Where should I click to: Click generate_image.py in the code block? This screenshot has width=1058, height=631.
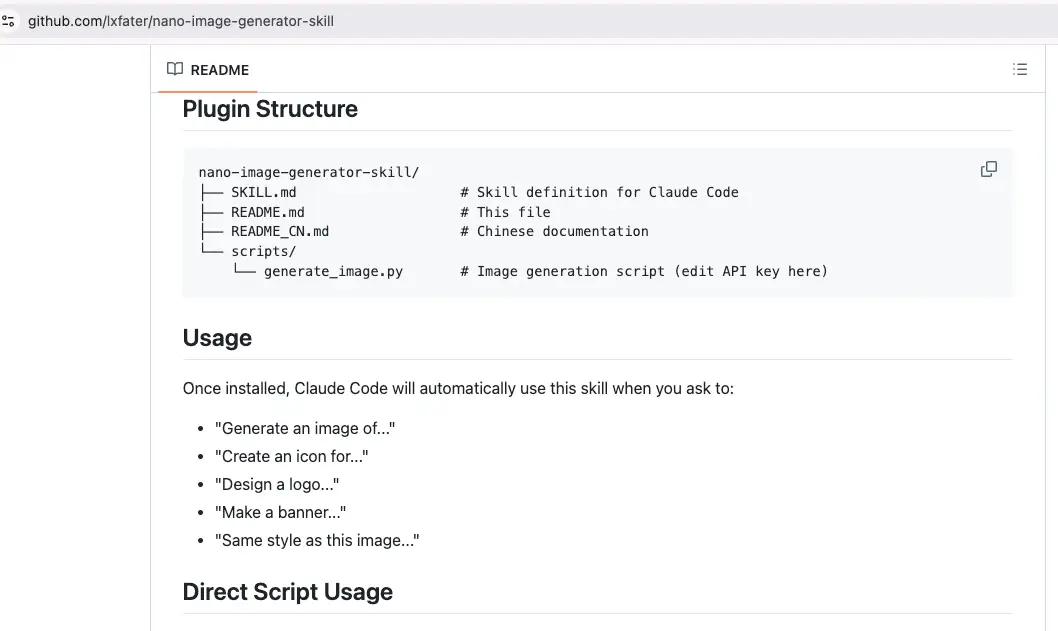tap(333, 271)
